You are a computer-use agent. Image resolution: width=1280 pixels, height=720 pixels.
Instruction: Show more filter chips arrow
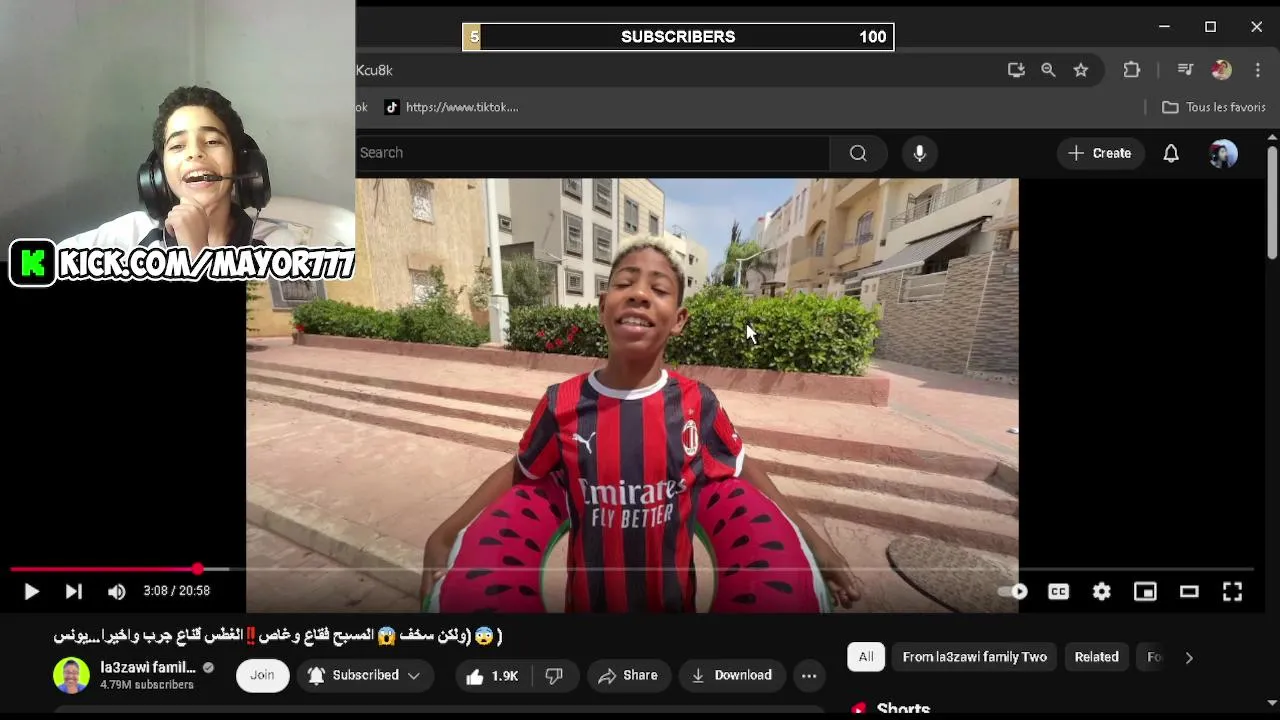tap(1188, 657)
